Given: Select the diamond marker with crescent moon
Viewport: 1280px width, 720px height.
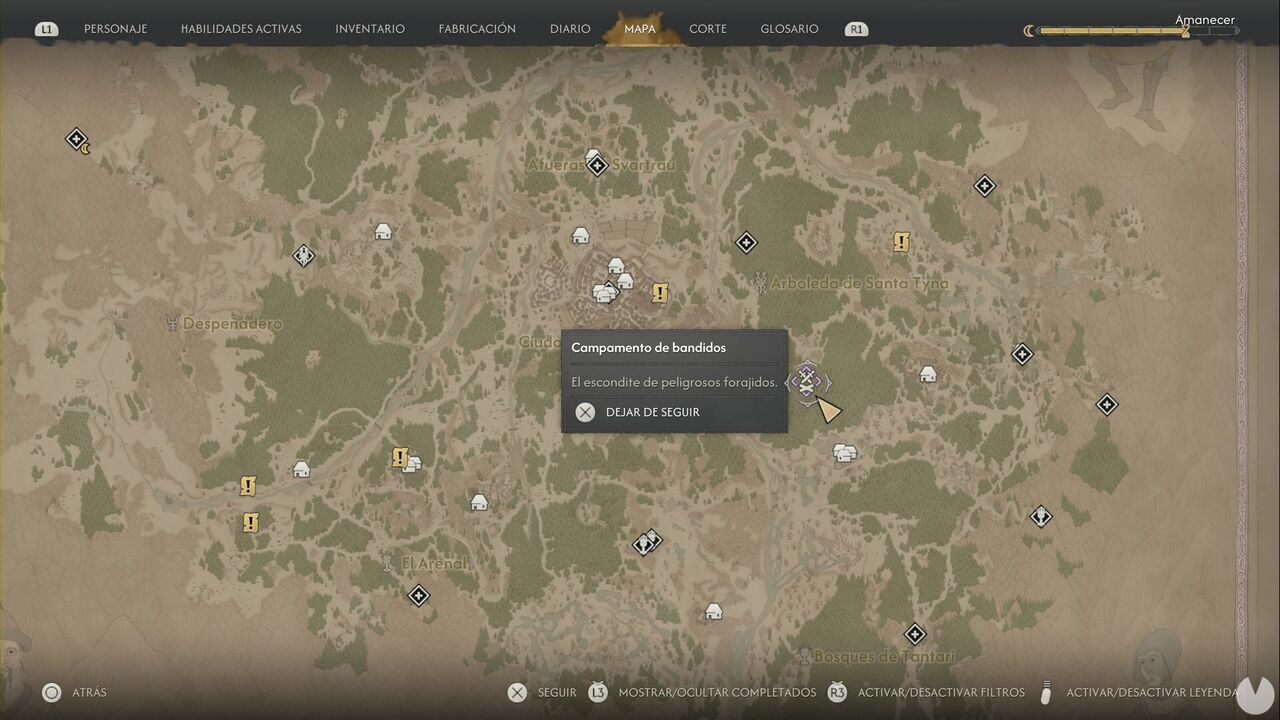Looking at the screenshot, I should [77, 140].
